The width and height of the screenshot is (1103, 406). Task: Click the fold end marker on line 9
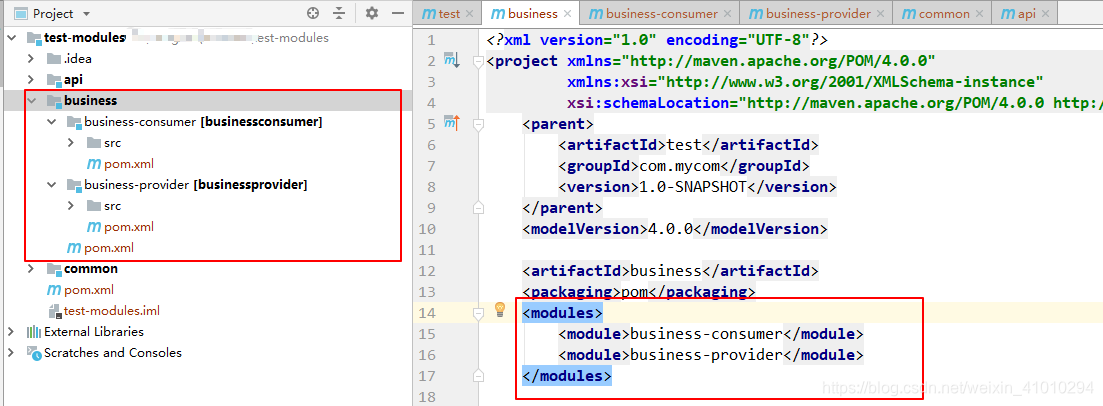click(478, 208)
